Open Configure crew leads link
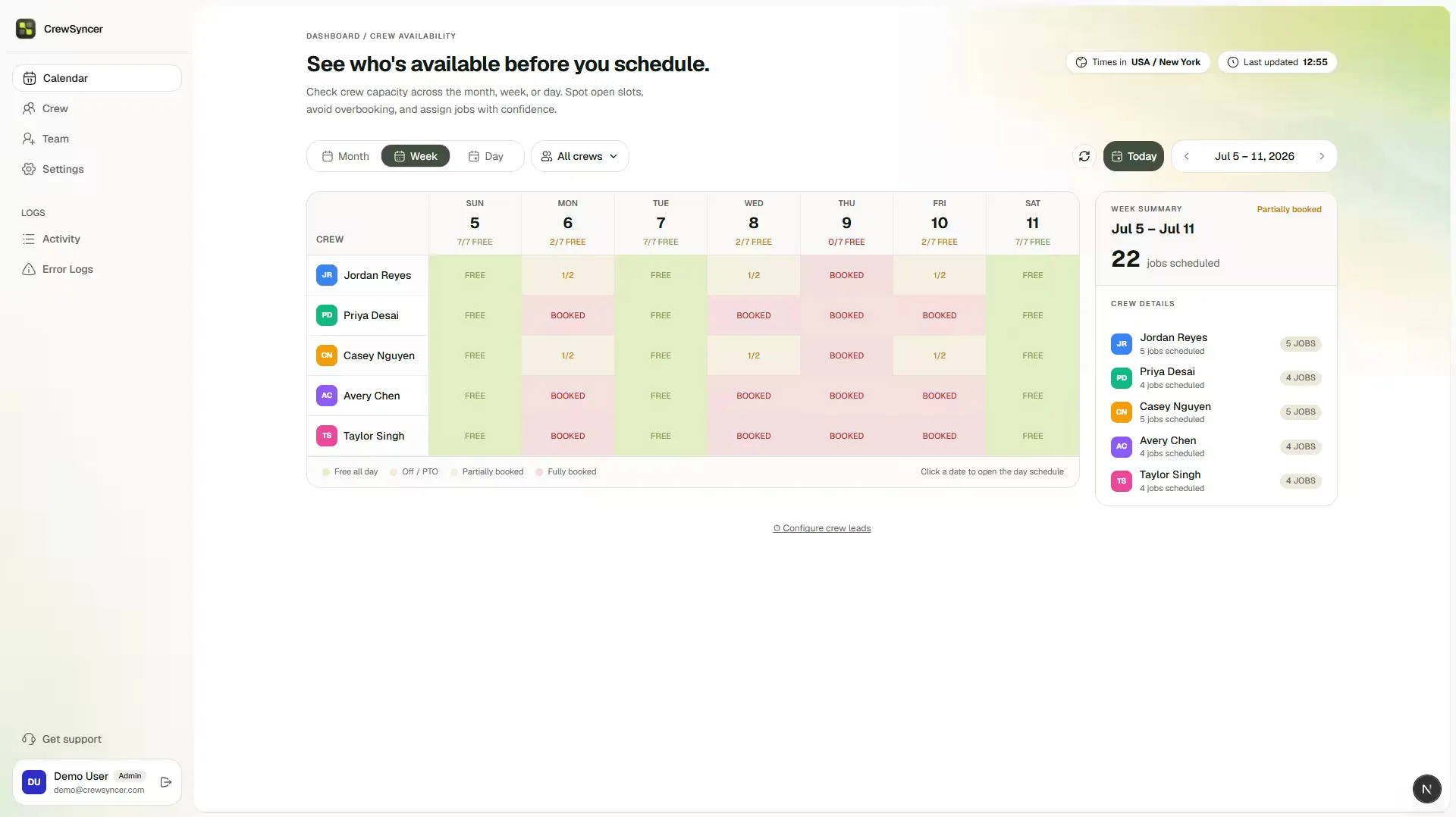Viewport: 1456px width, 817px height. [x=822, y=528]
